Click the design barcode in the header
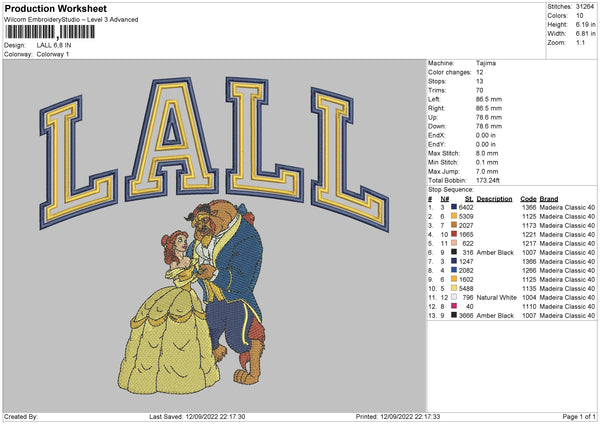The height and width of the screenshot is (424, 600). click(x=50, y=32)
